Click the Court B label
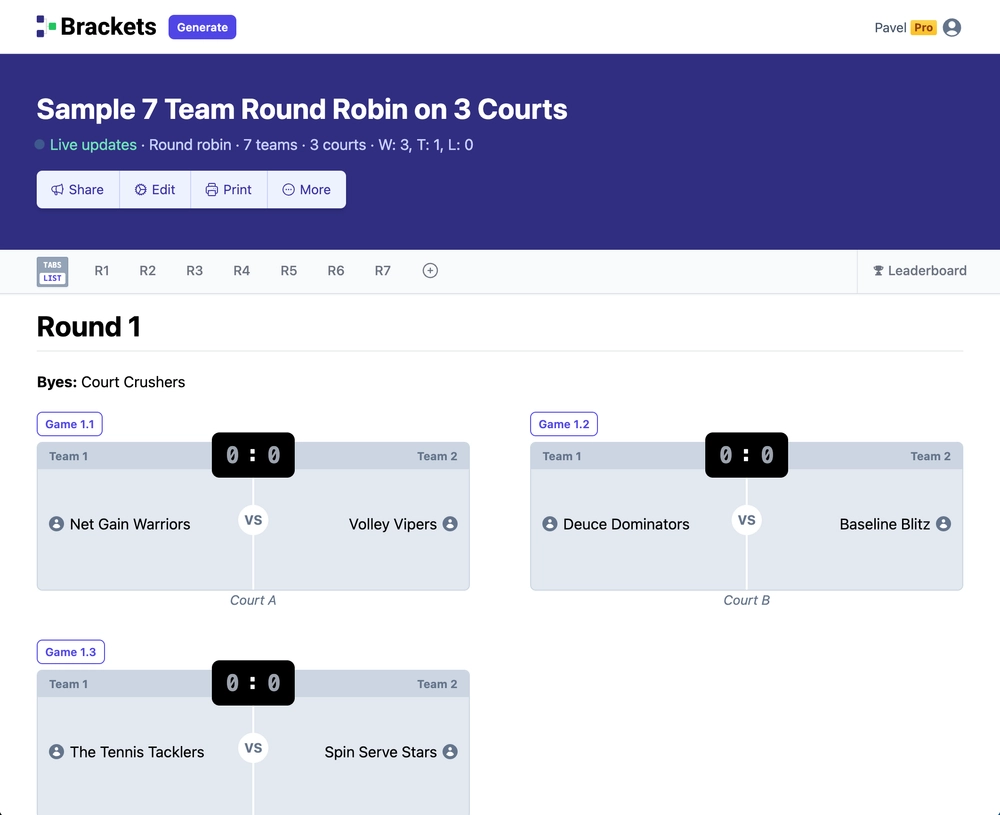Image resolution: width=1000 pixels, height=815 pixels. [x=746, y=600]
